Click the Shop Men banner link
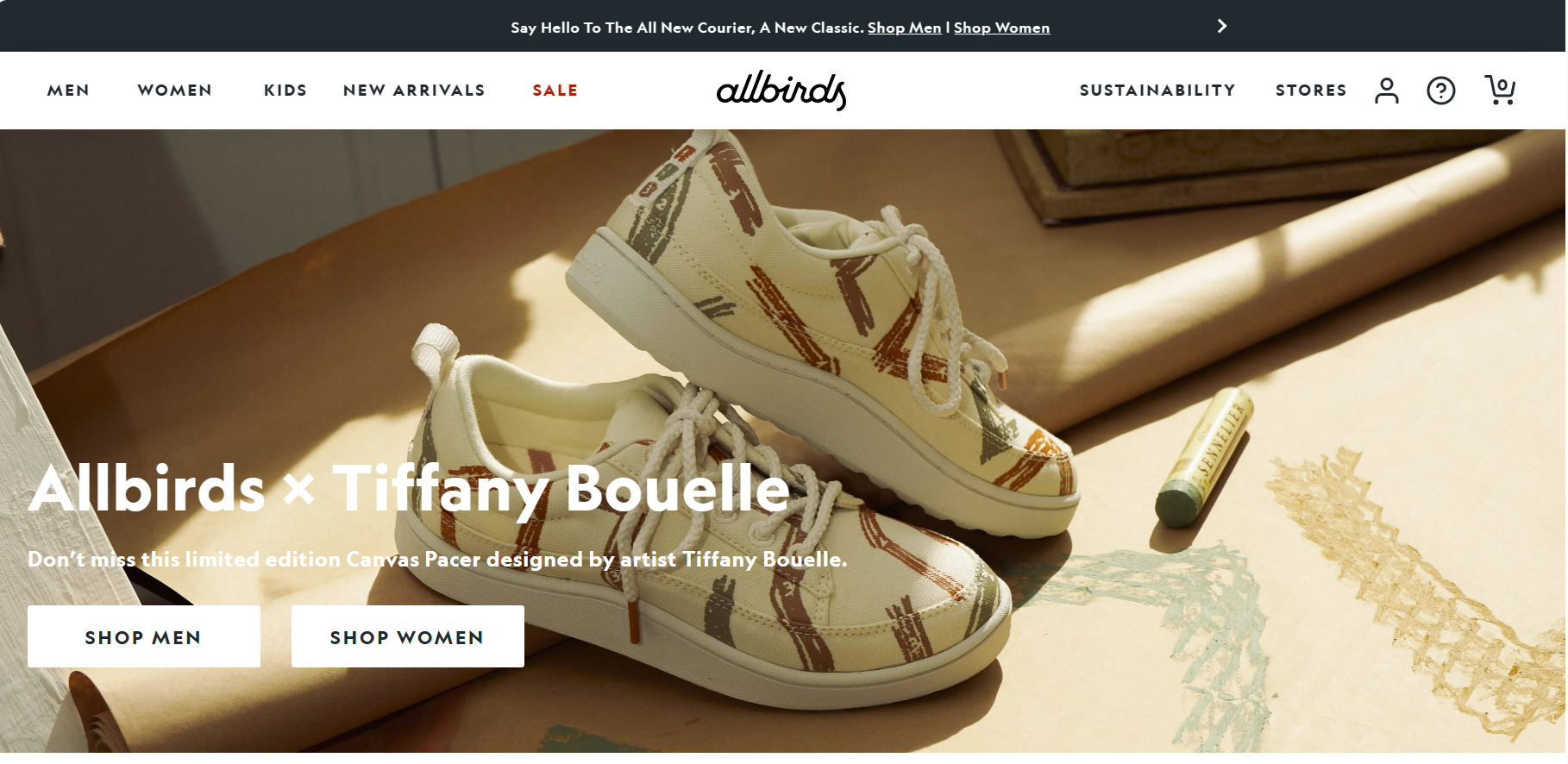 pyautogui.click(x=904, y=28)
